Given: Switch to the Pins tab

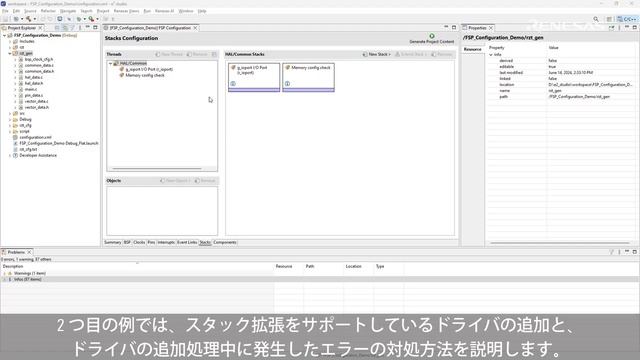Looking at the screenshot, I should click(x=151, y=242).
